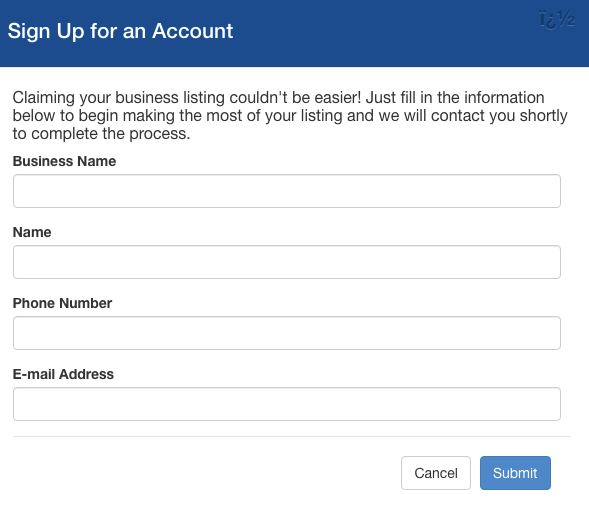Click the words 'Sign Up' in the title

pyautogui.click(x=46, y=31)
